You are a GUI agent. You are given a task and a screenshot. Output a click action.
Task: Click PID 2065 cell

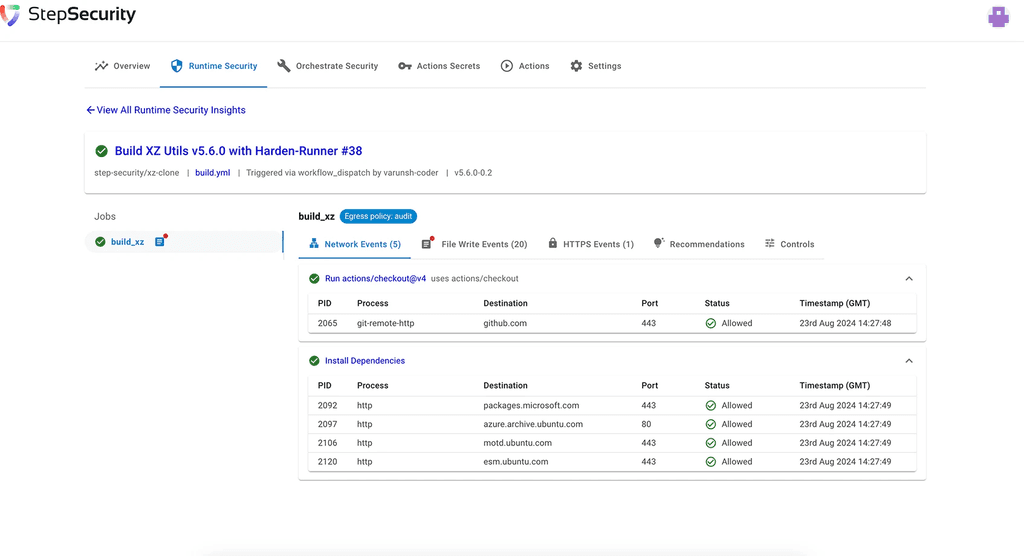(327, 323)
